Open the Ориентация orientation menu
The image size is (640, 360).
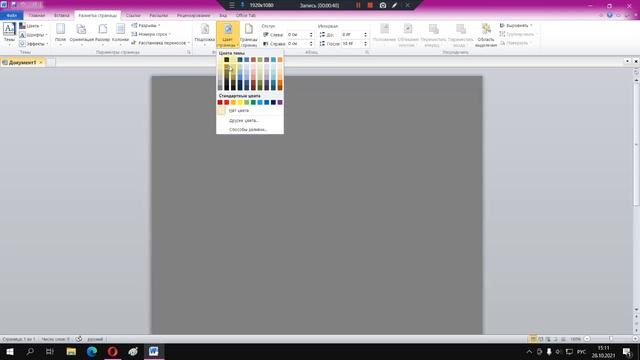coord(81,34)
